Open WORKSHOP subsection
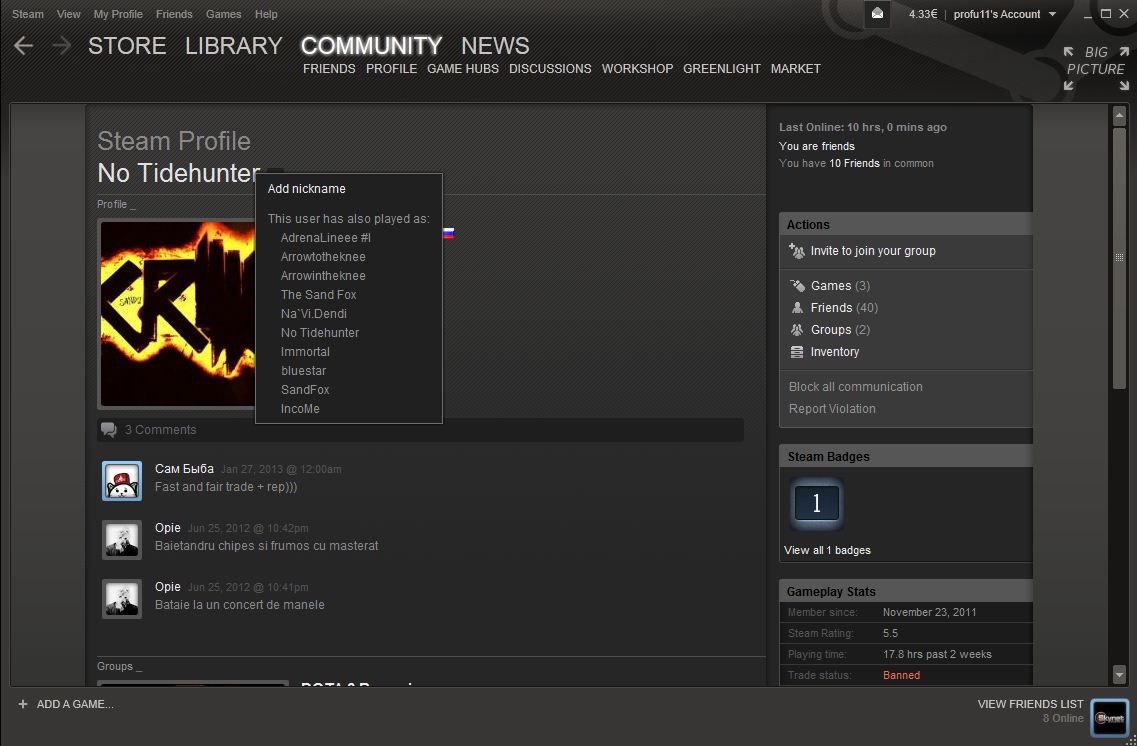Viewport: 1137px width, 746px height. tap(637, 69)
